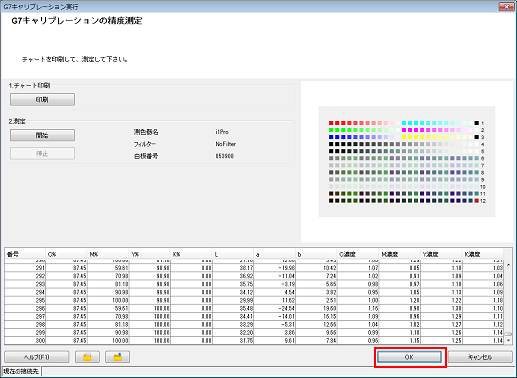517x378 pixels.
Task: Click the K% column header
Action: (x=191, y=254)
